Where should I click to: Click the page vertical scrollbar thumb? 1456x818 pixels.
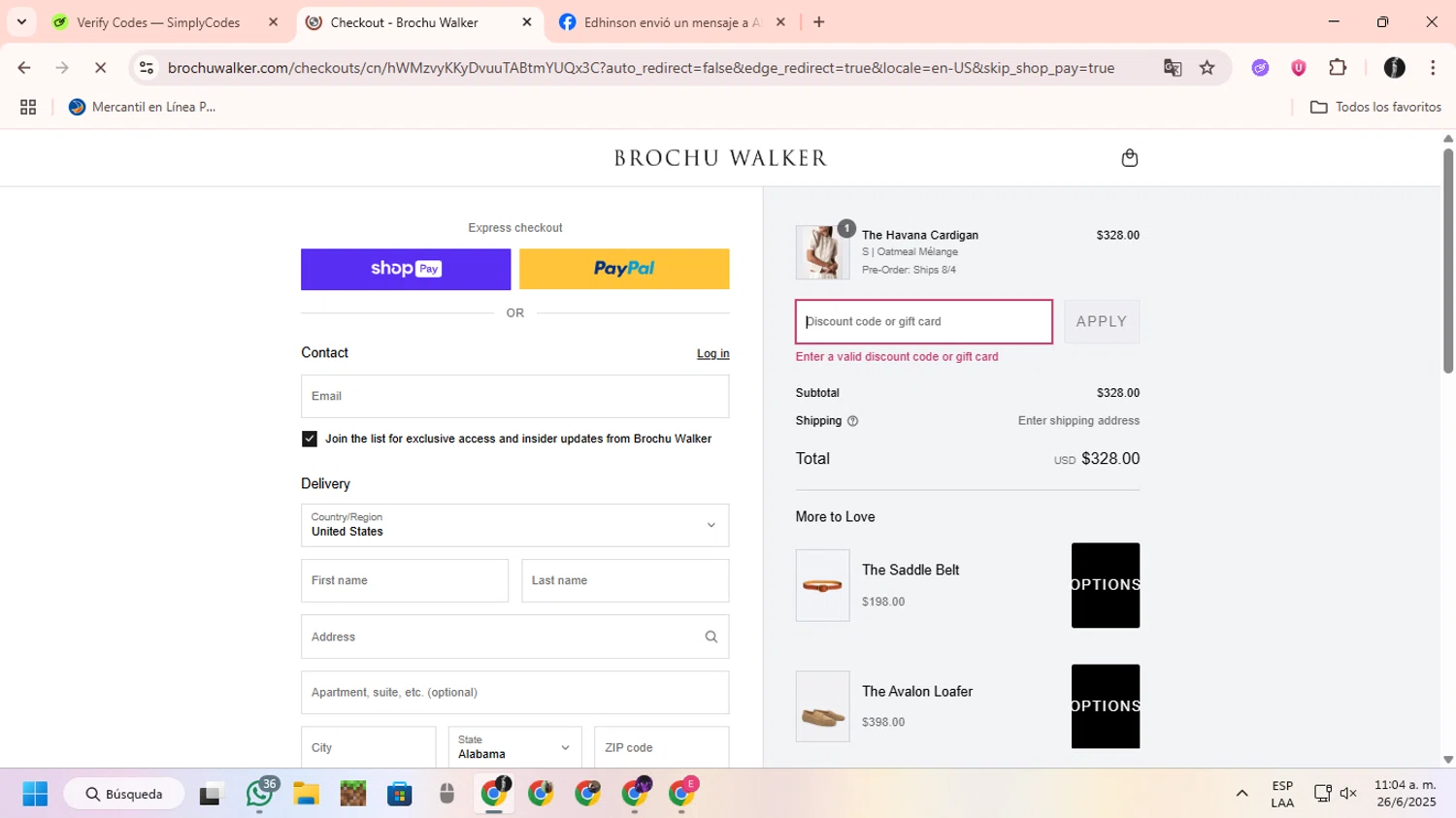1448,260
